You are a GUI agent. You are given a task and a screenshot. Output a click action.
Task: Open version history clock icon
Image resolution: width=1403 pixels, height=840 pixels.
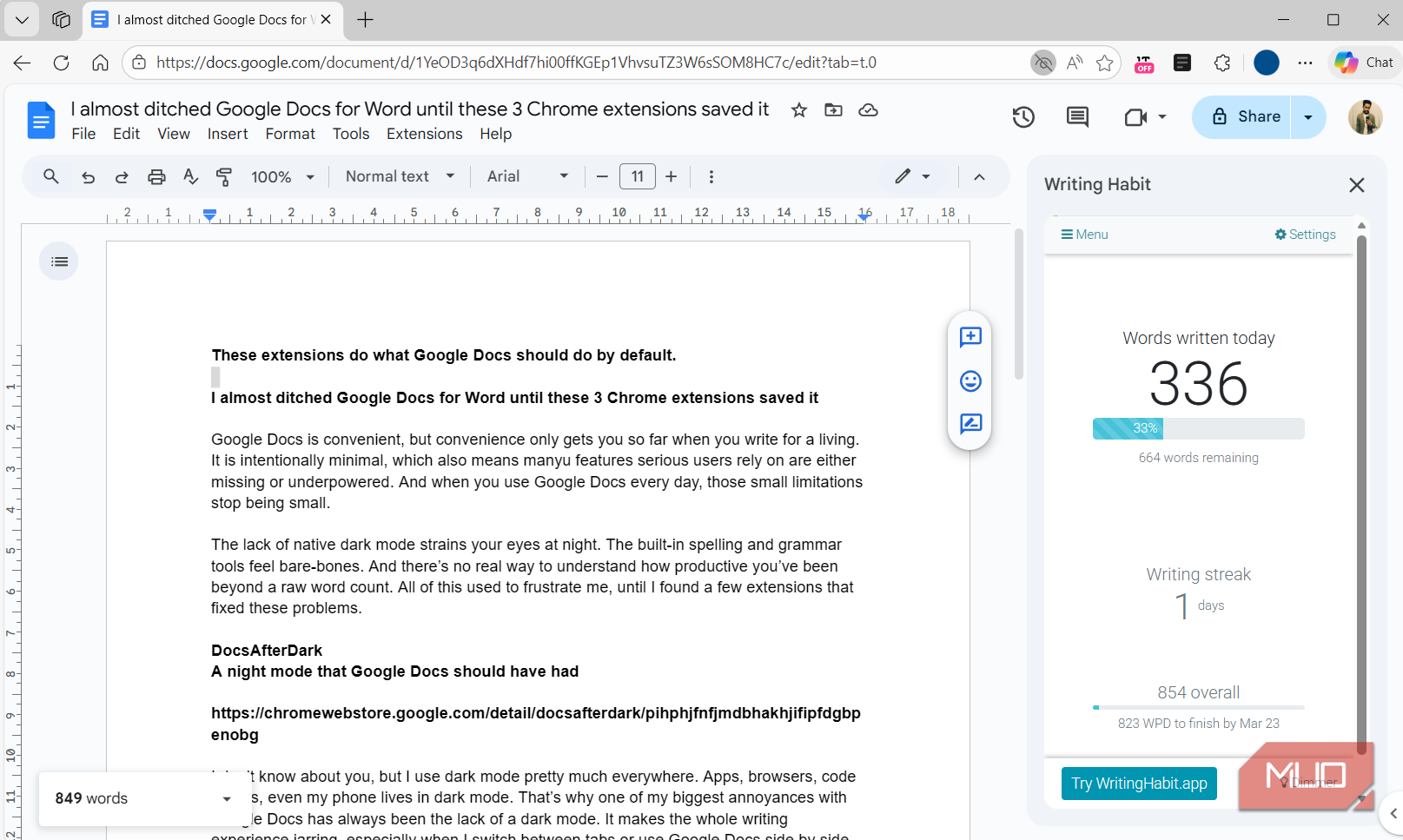1023,117
